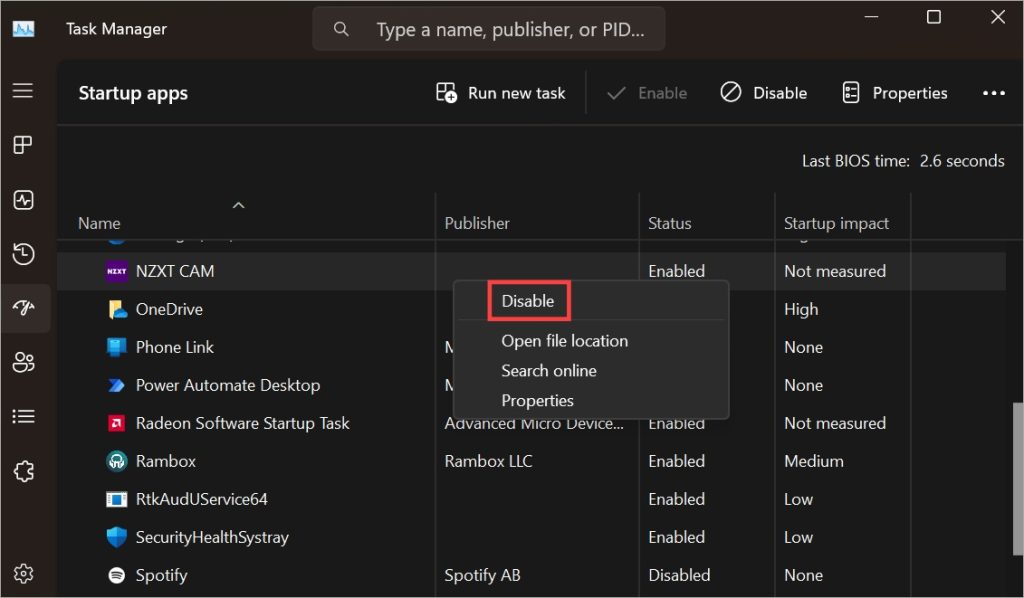
Task: Sort by the Name column header
Action: point(99,223)
